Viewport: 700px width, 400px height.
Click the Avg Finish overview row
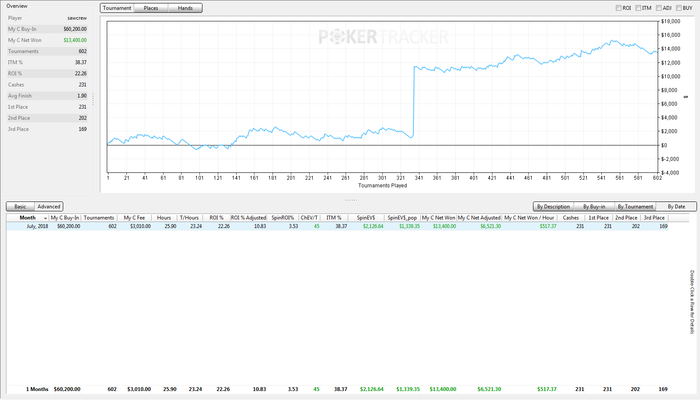tap(47, 96)
